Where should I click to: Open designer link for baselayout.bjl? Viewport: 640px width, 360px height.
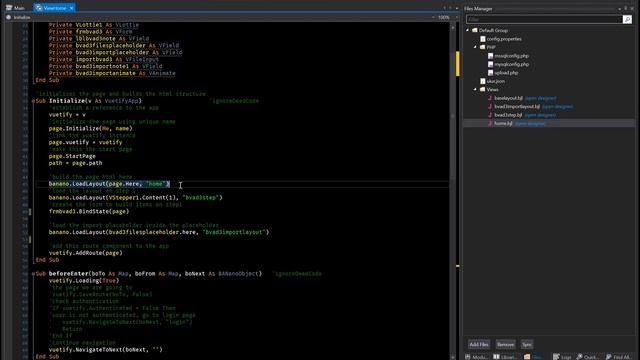[x=540, y=98]
